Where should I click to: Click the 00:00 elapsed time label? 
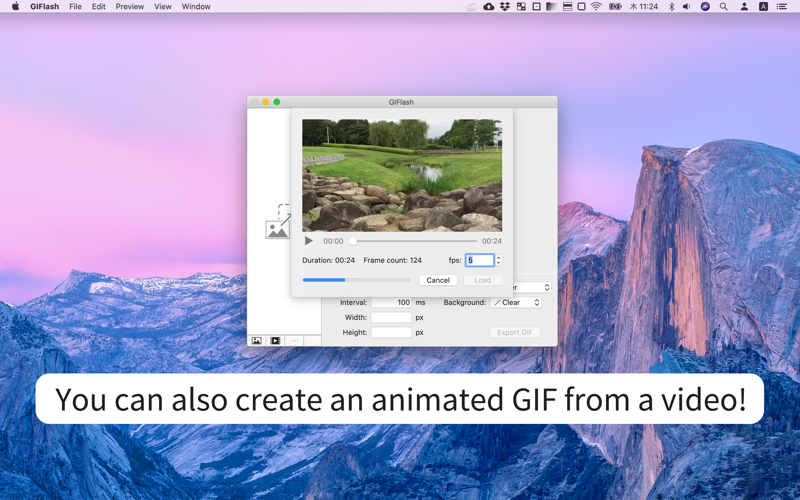(x=333, y=241)
